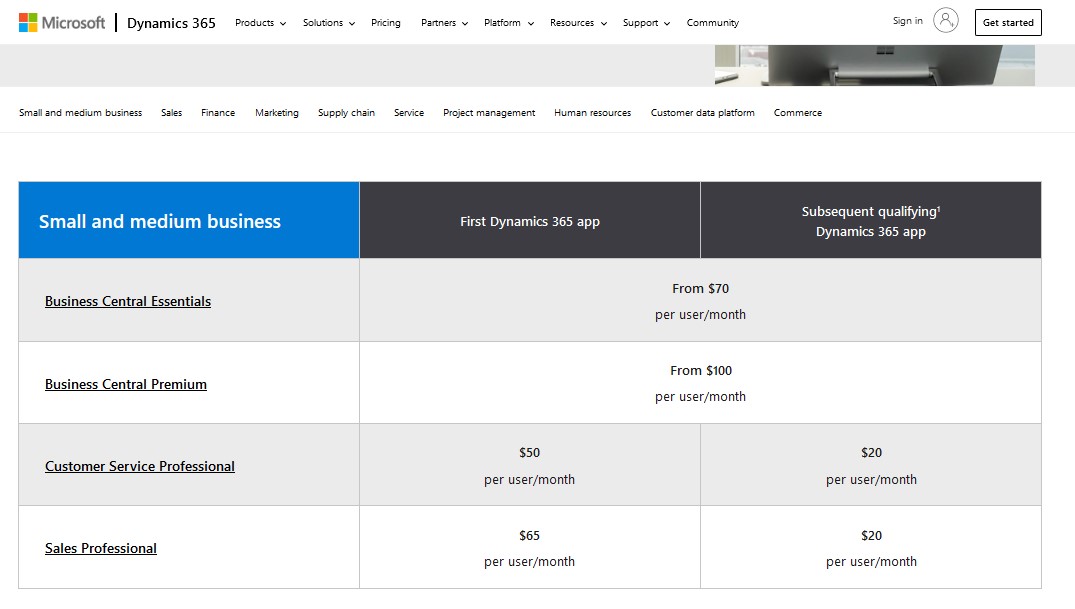This screenshot has width=1075, height=609.
Task: Open the Business Central Essentials link
Action: tap(127, 301)
